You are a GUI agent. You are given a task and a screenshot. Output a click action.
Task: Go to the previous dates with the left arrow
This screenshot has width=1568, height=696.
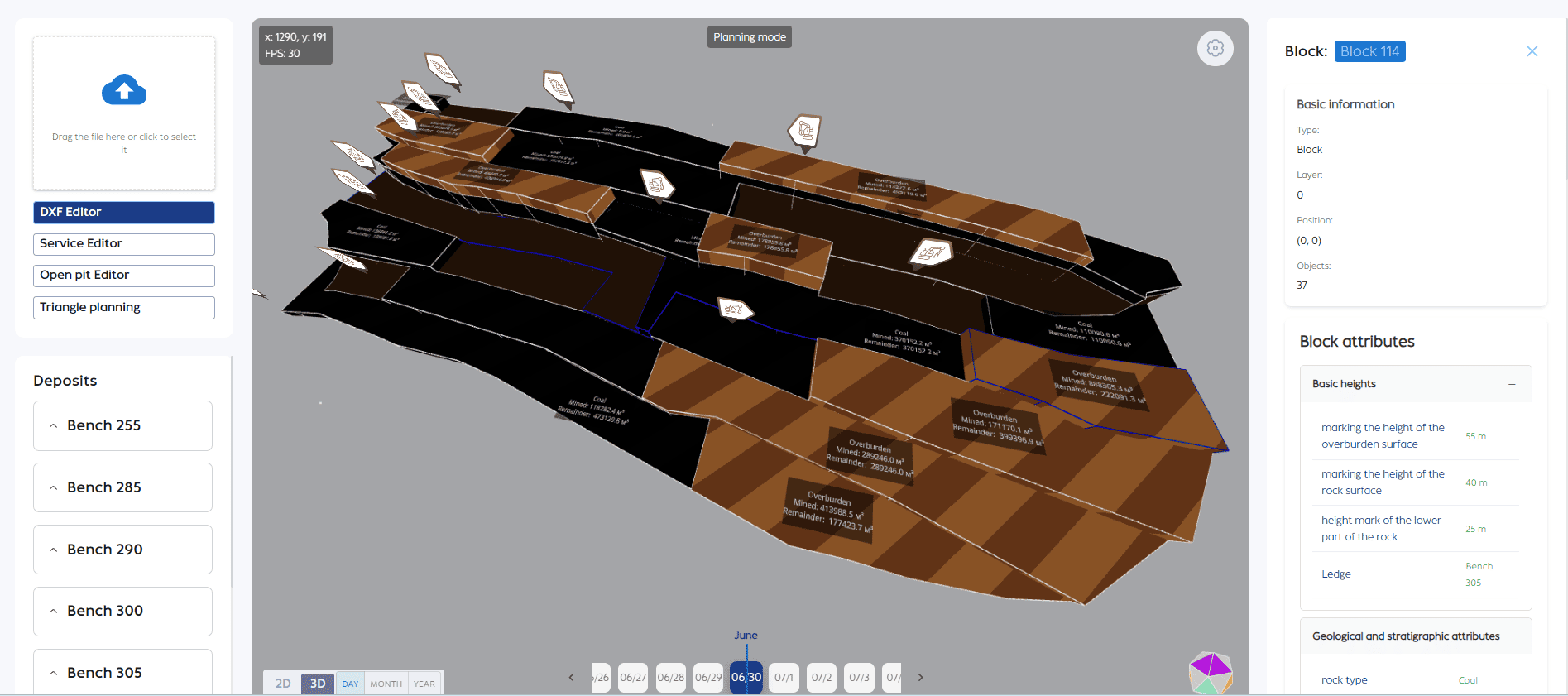pos(571,677)
